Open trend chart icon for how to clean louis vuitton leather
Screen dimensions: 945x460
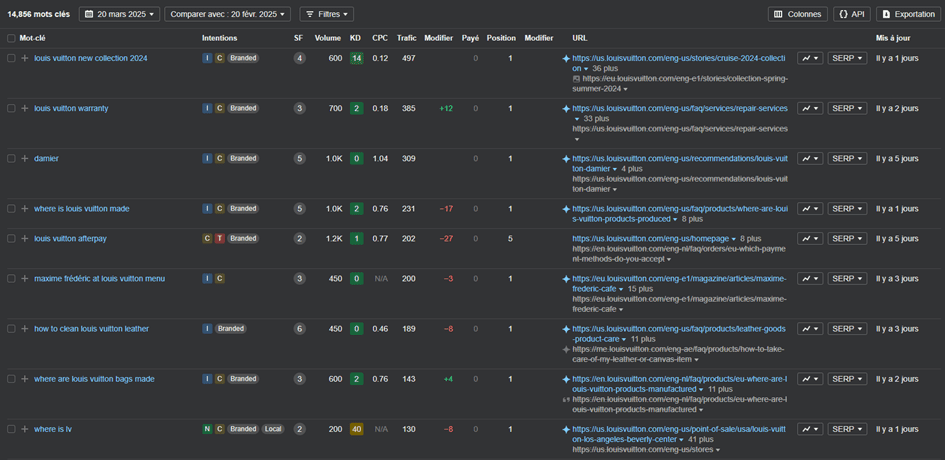coord(810,329)
